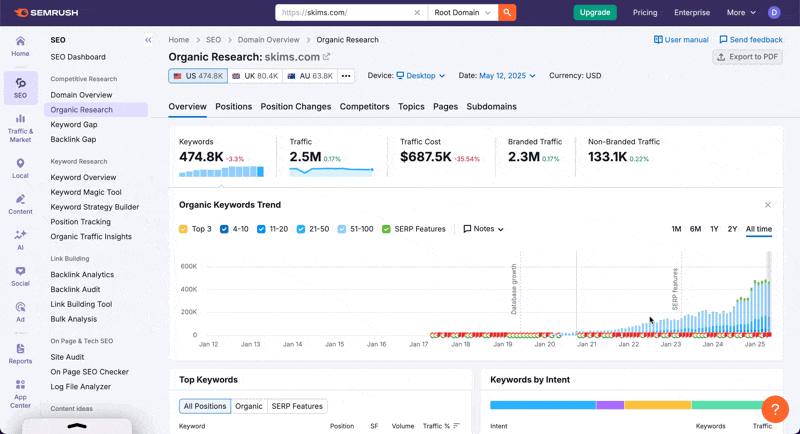Screen dimensions: 800x434
Task: Click the User manual book icon link
Action: tap(681, 40)
